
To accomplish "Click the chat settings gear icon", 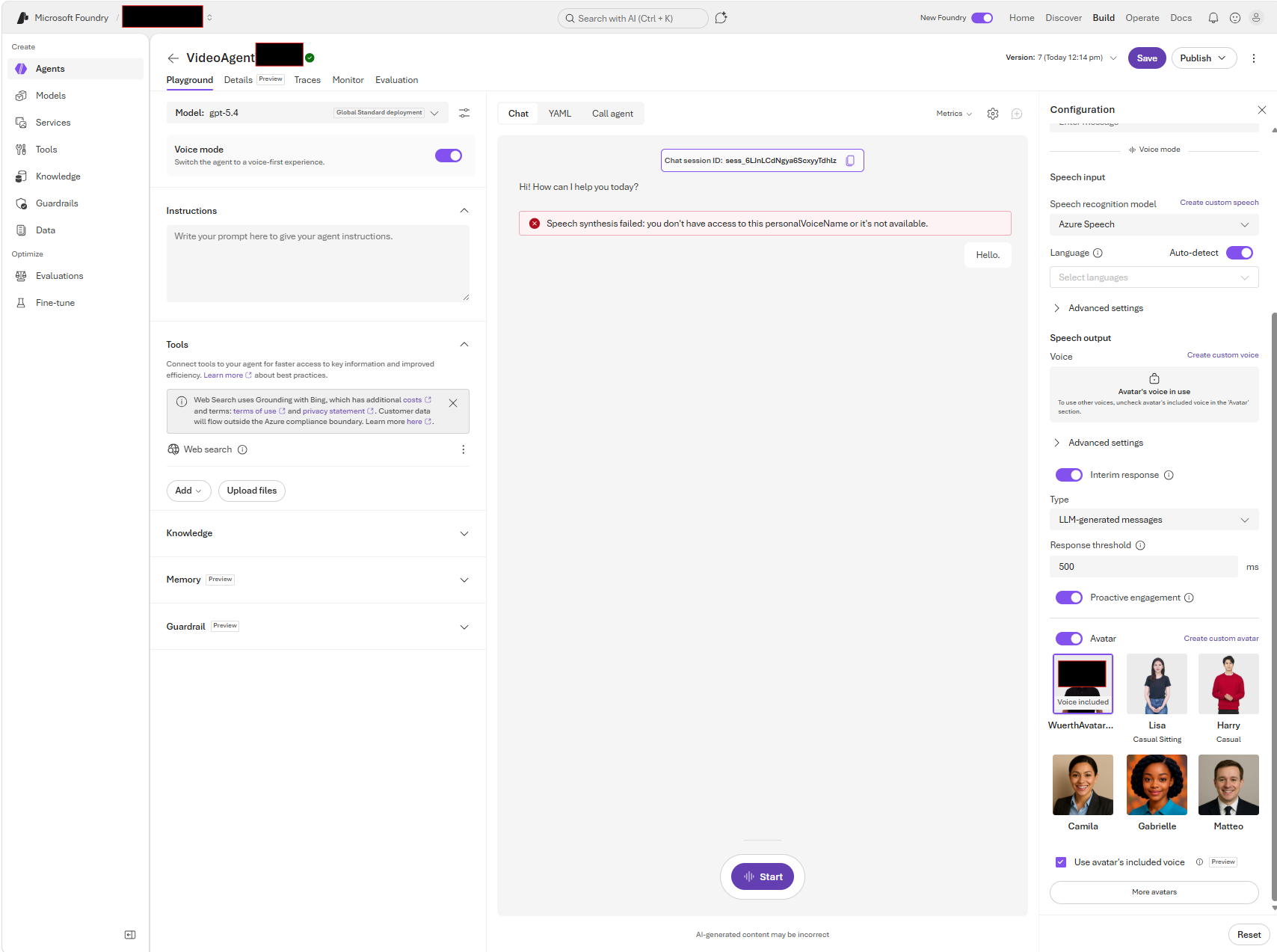I will coord(993,114).
